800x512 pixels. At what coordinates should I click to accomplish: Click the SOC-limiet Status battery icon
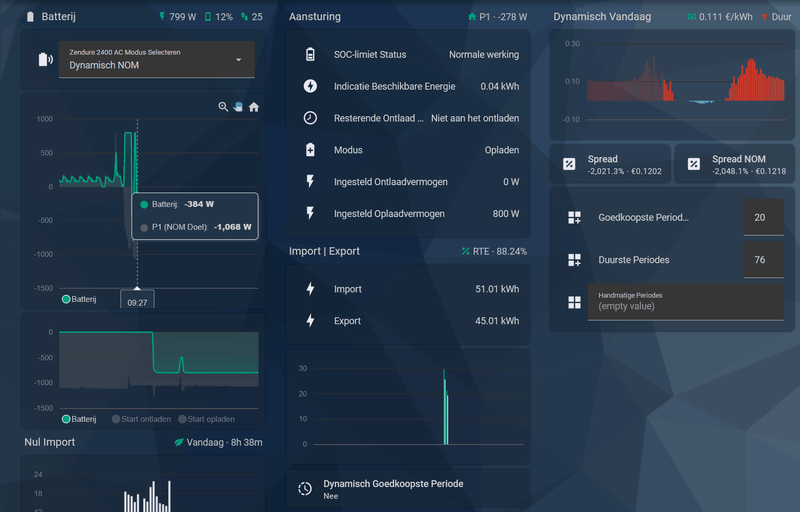pyautogui.click(x=310, y=54)
